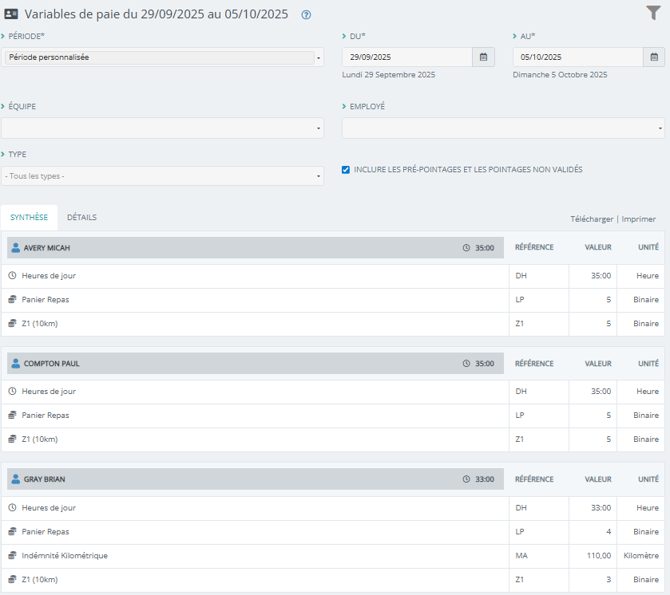Image resolution: width=670 pixels, height=595 pixels.
Task: Open the DU date calendar picker
Action: (483, 58)
